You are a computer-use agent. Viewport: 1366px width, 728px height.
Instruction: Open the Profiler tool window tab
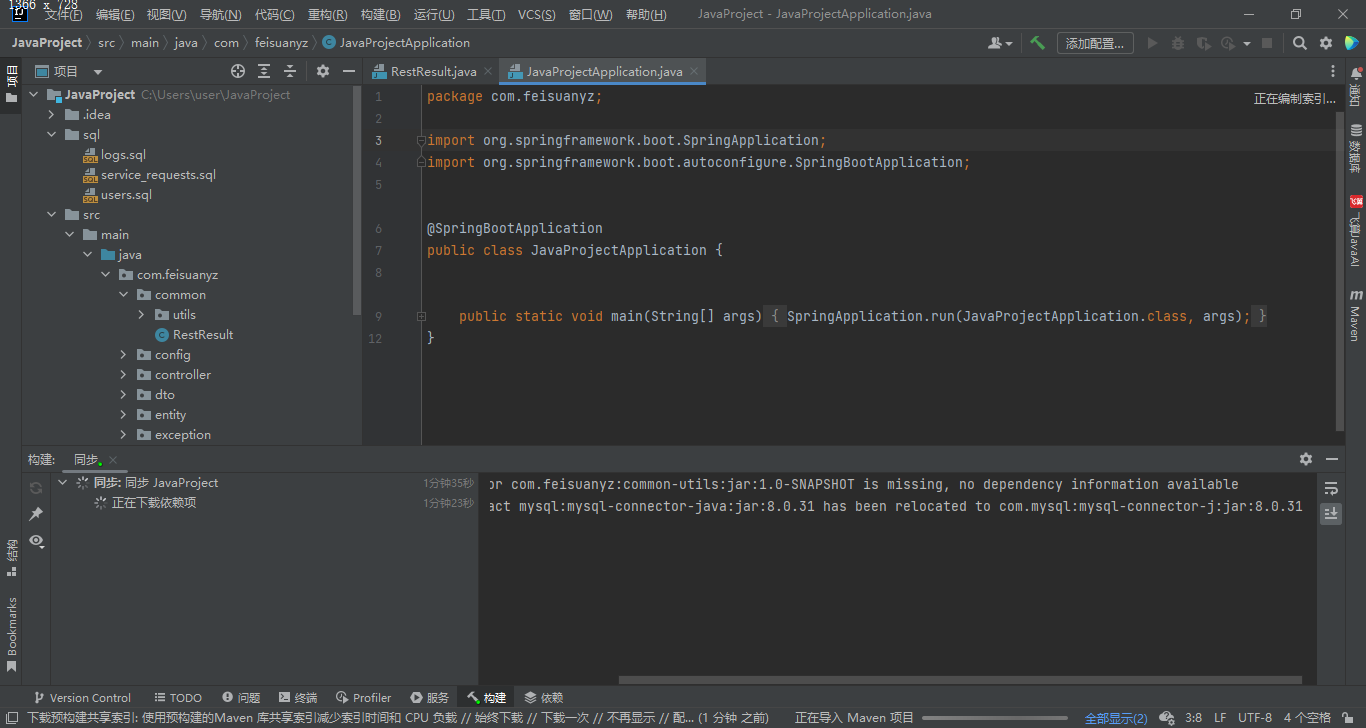[x=363, y=698]
